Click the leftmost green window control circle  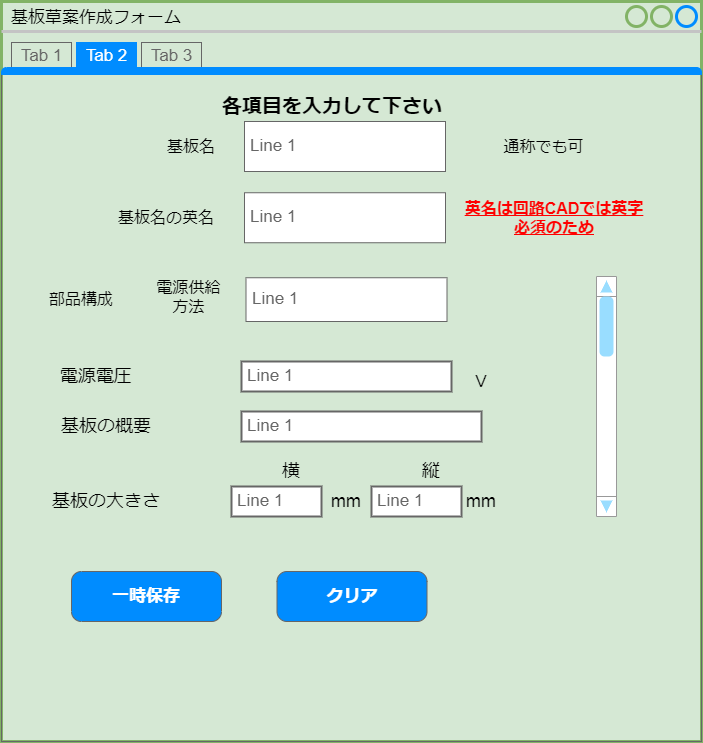click(636, 17)
